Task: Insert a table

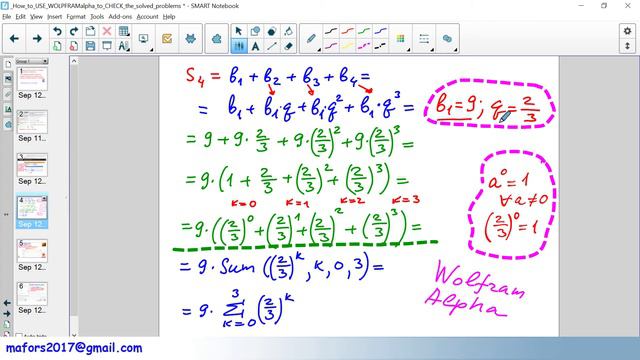Action: point(123,31)
